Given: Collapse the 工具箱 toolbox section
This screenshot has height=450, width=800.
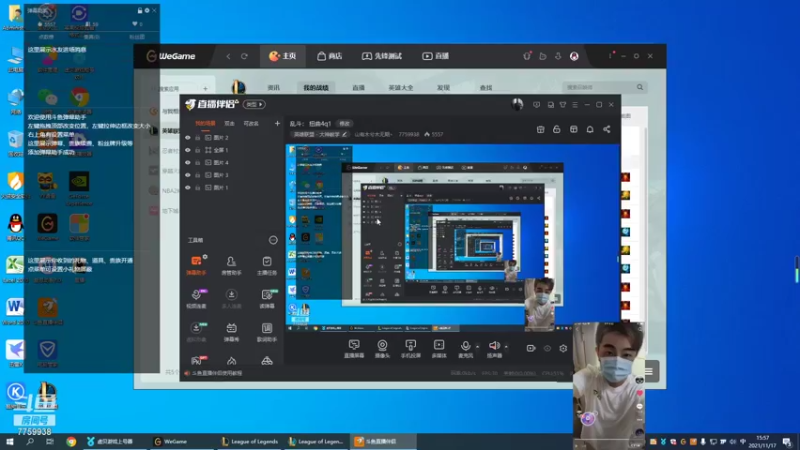Looking at the screenshot, I should [273, 240].
